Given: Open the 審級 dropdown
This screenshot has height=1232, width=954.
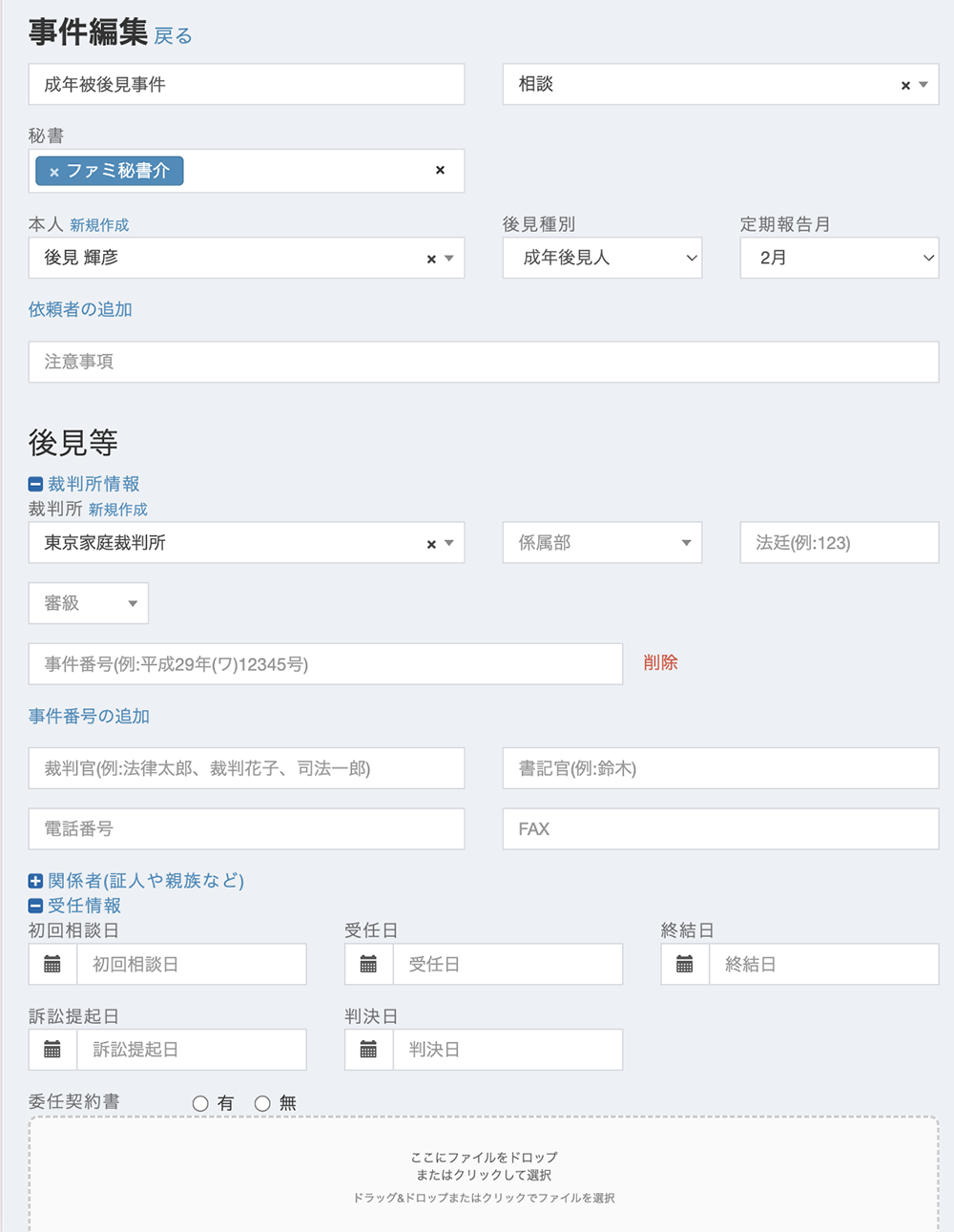Looking at the screenshot, I should tap(89, 603).
